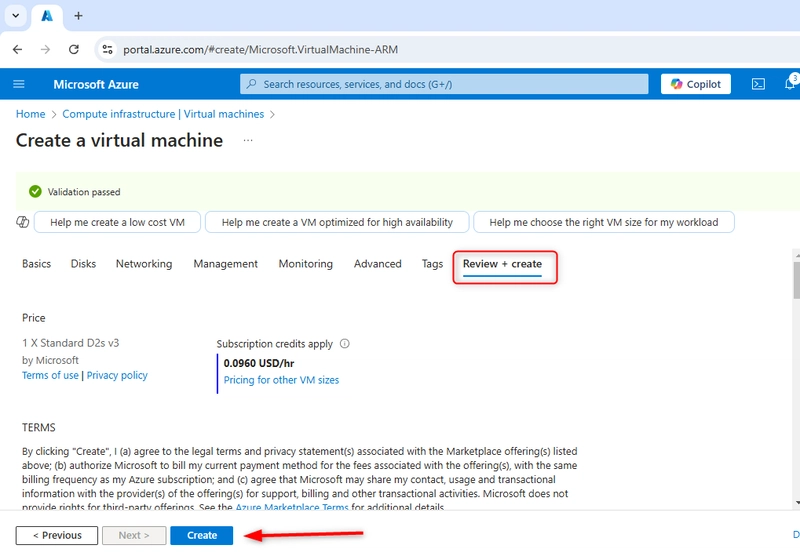Open the tab search chevron dropdown
The width and height of the screenshot is (800, 556).
click(16, 15)
